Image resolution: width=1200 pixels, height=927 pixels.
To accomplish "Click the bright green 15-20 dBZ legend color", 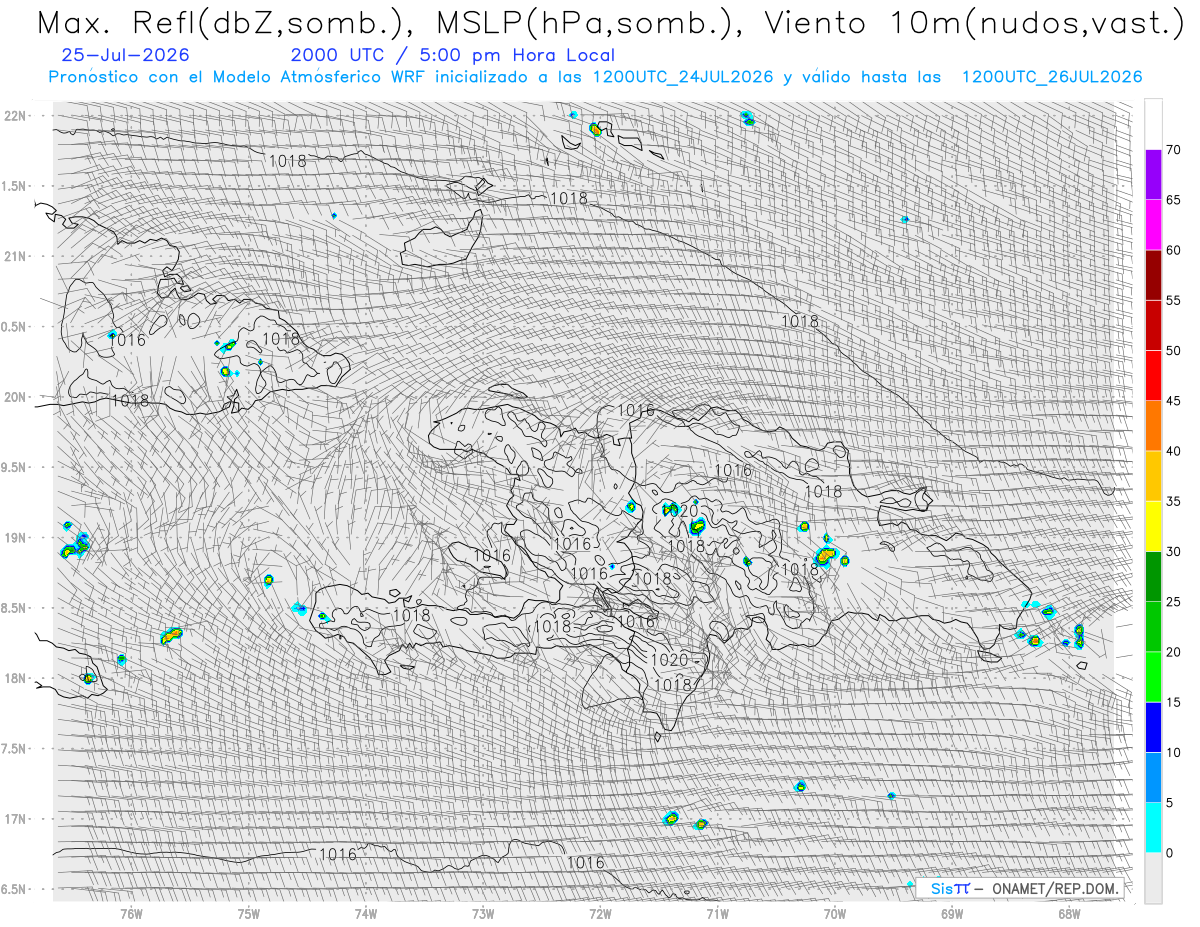I will click(1153, 677).
